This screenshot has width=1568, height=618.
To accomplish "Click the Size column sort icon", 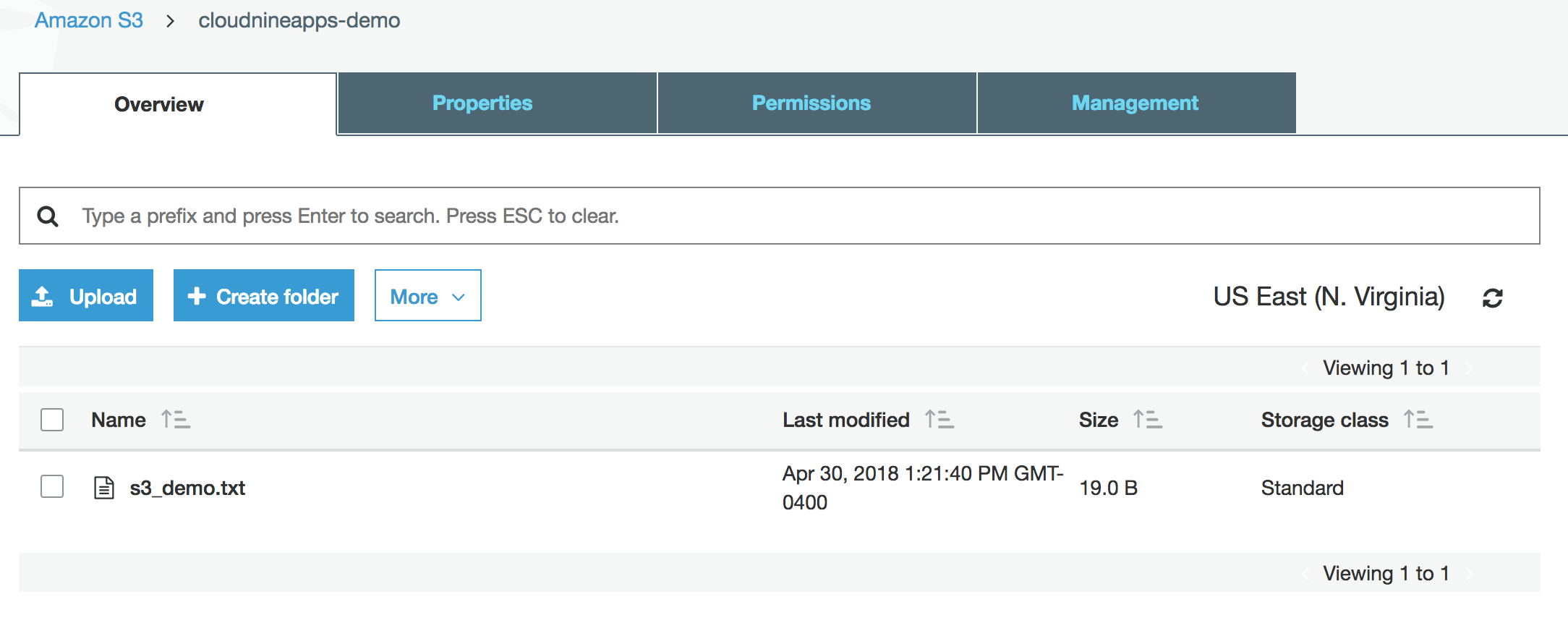I will point(1147,420).
